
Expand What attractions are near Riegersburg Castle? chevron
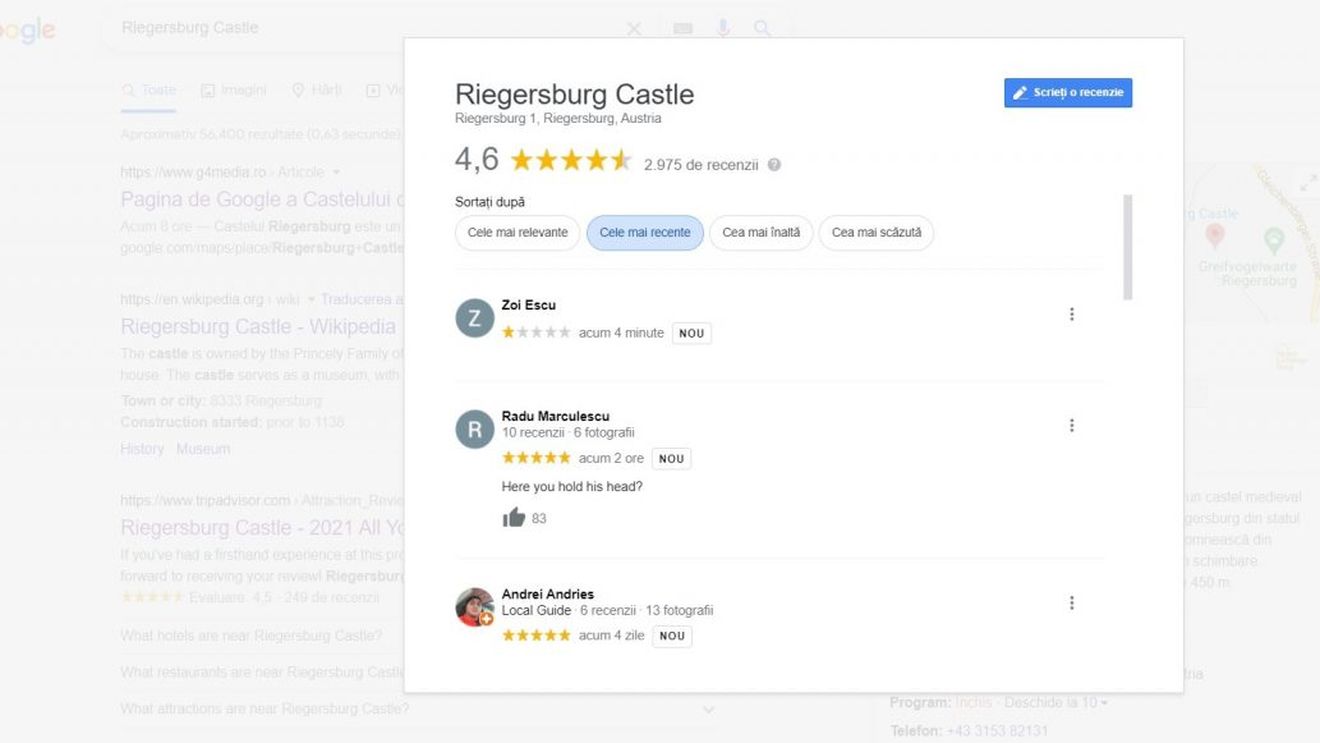point(708,709)
